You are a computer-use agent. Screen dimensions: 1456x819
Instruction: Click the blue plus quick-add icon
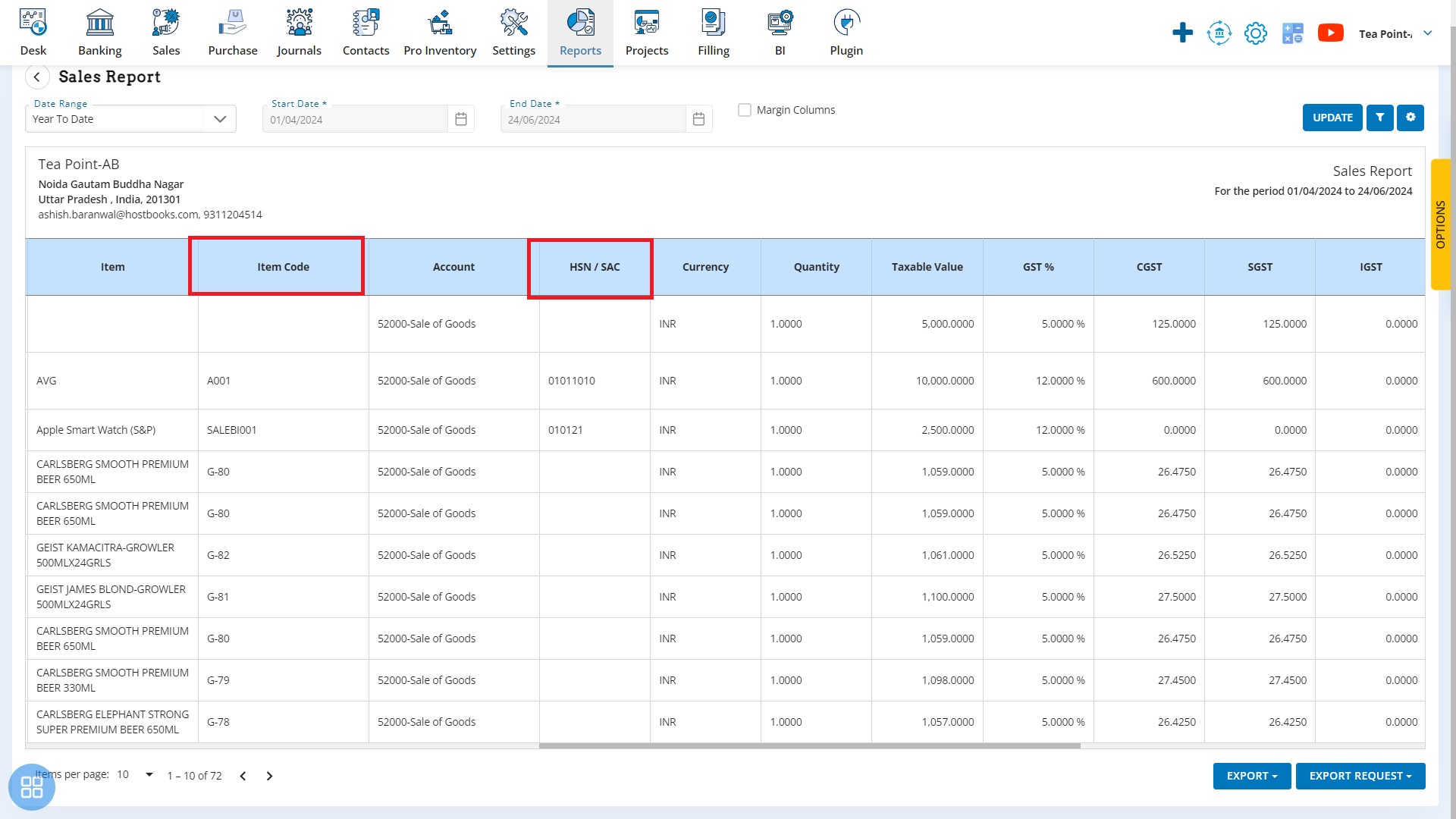1182,33
